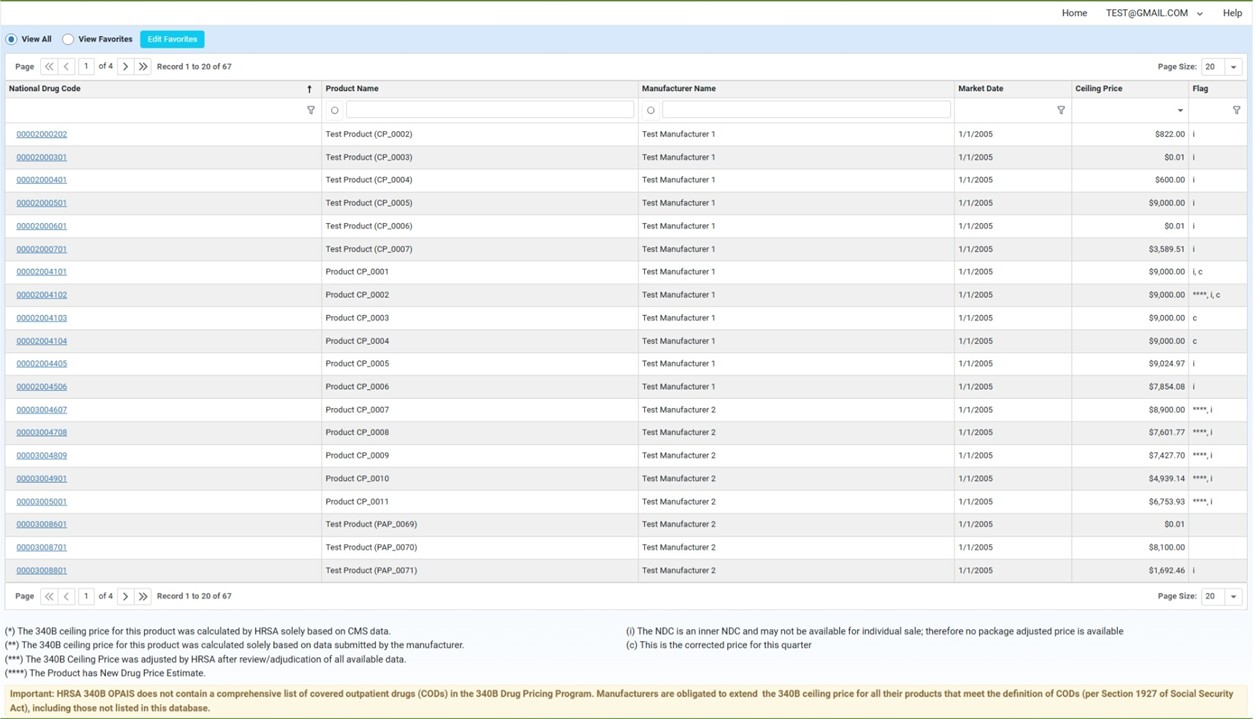Viewport: 1255px width, 719px height.
Task: Select the View Favorites radio button
Action: pos(67,39)
